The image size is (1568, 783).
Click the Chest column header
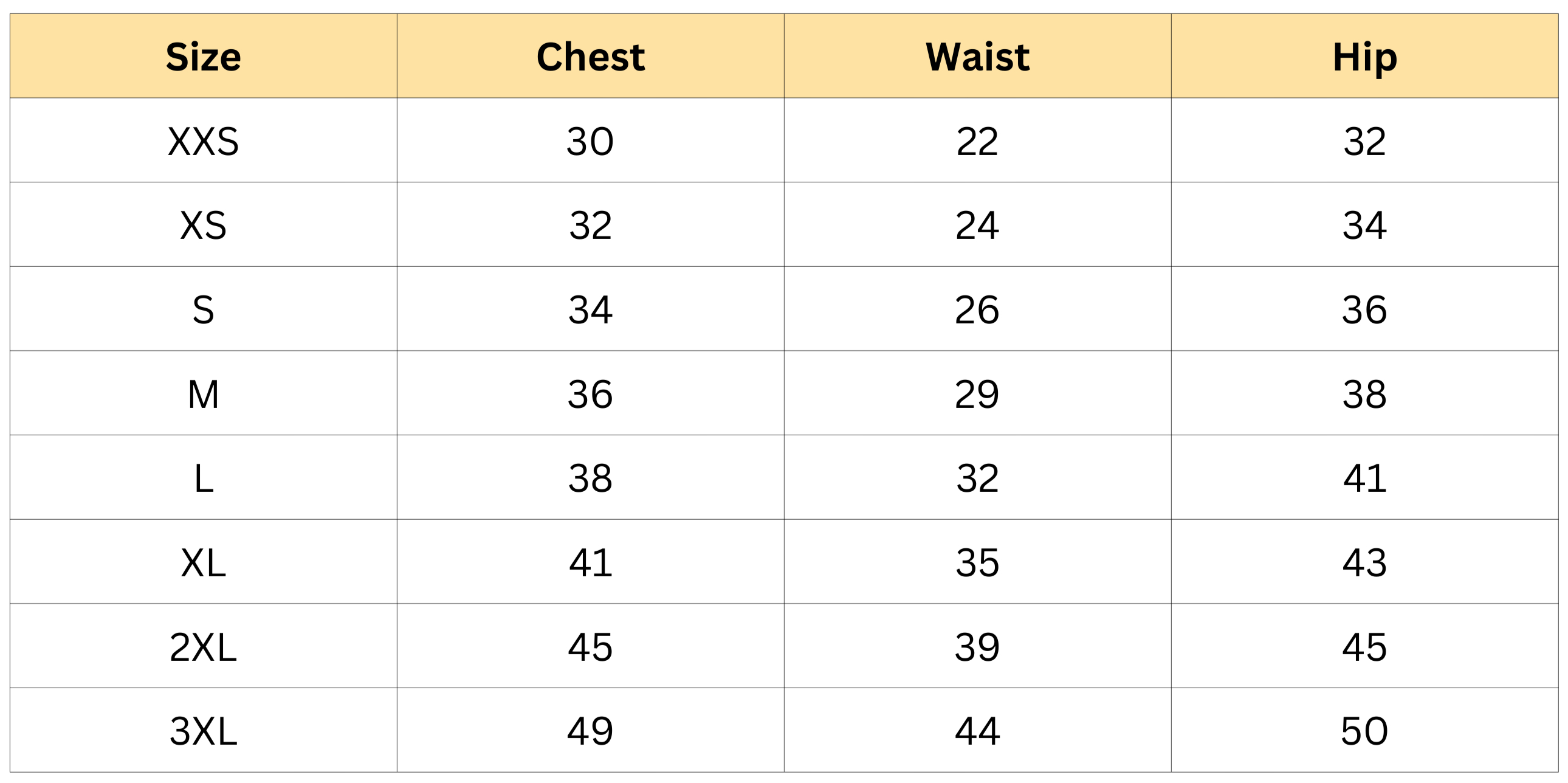tap(590, 57)
